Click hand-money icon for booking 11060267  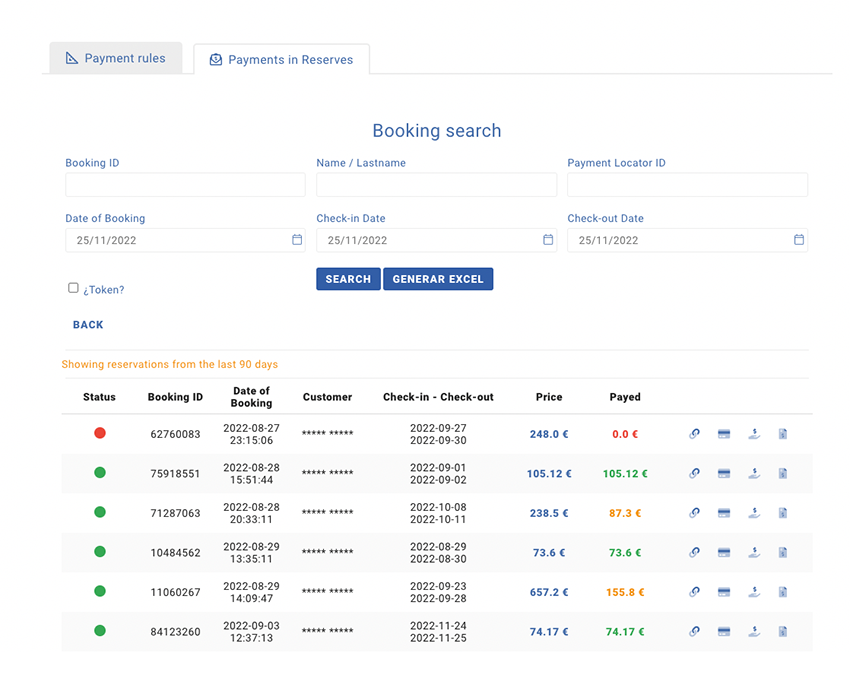[754, 592]
